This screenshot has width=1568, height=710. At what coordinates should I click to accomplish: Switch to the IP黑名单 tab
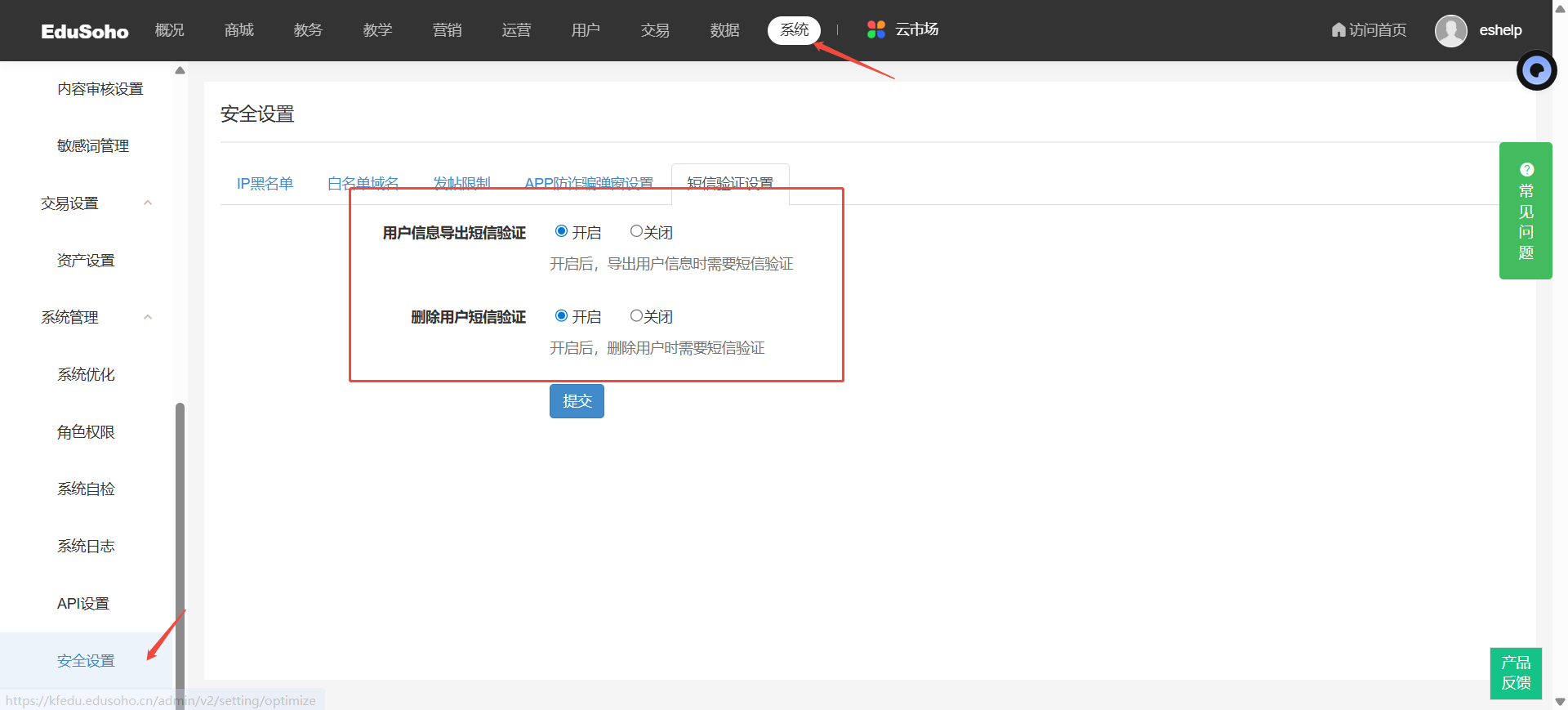point(265,184)
